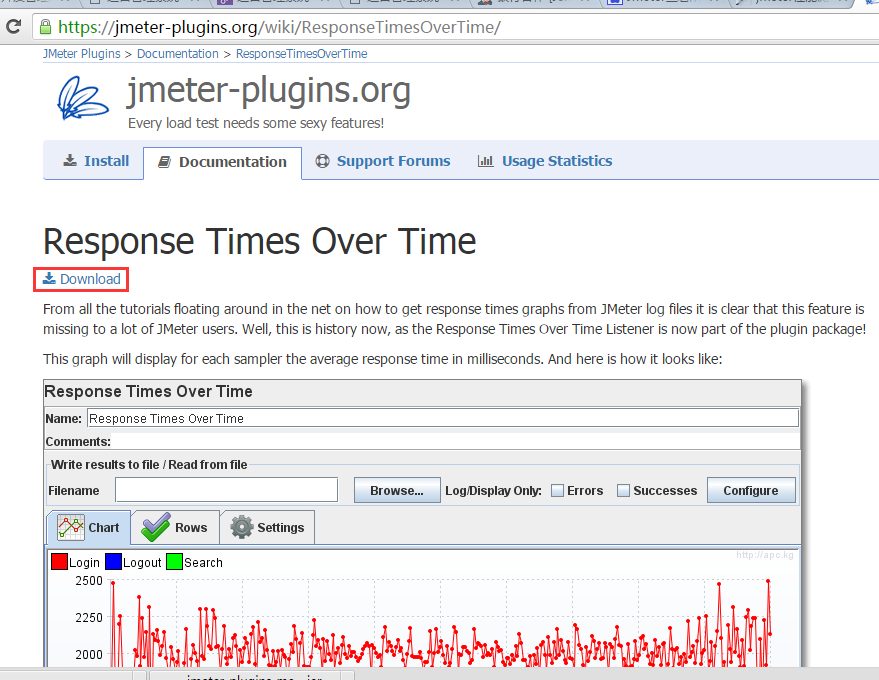Click the Settings tab gear icon
The width and height of the screenshot is (879, 680).
242,527
